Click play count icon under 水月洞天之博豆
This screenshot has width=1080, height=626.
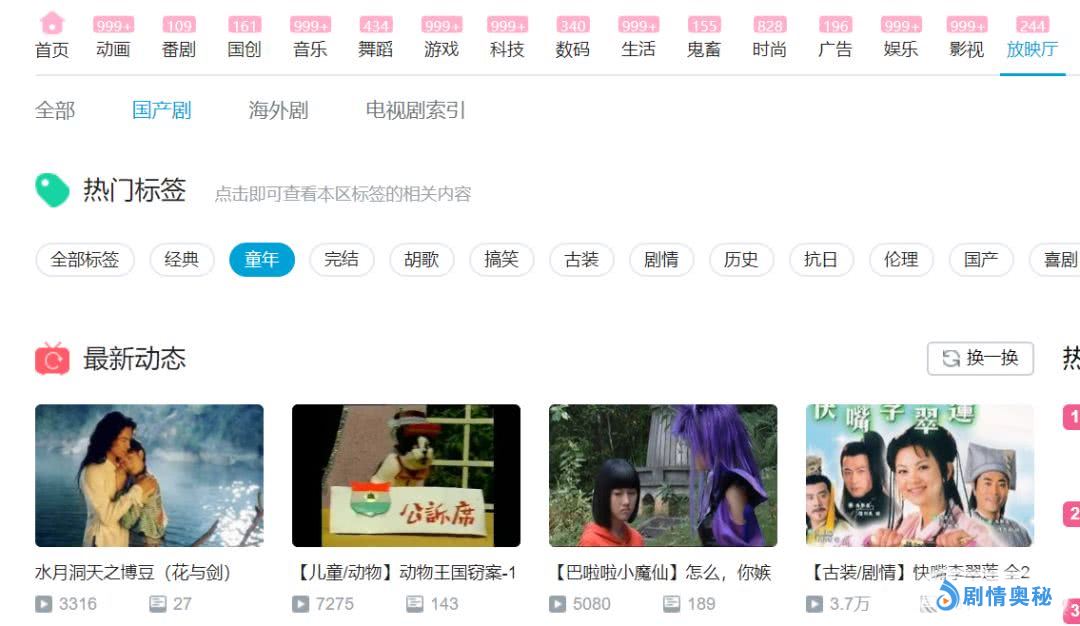(43, 604)
